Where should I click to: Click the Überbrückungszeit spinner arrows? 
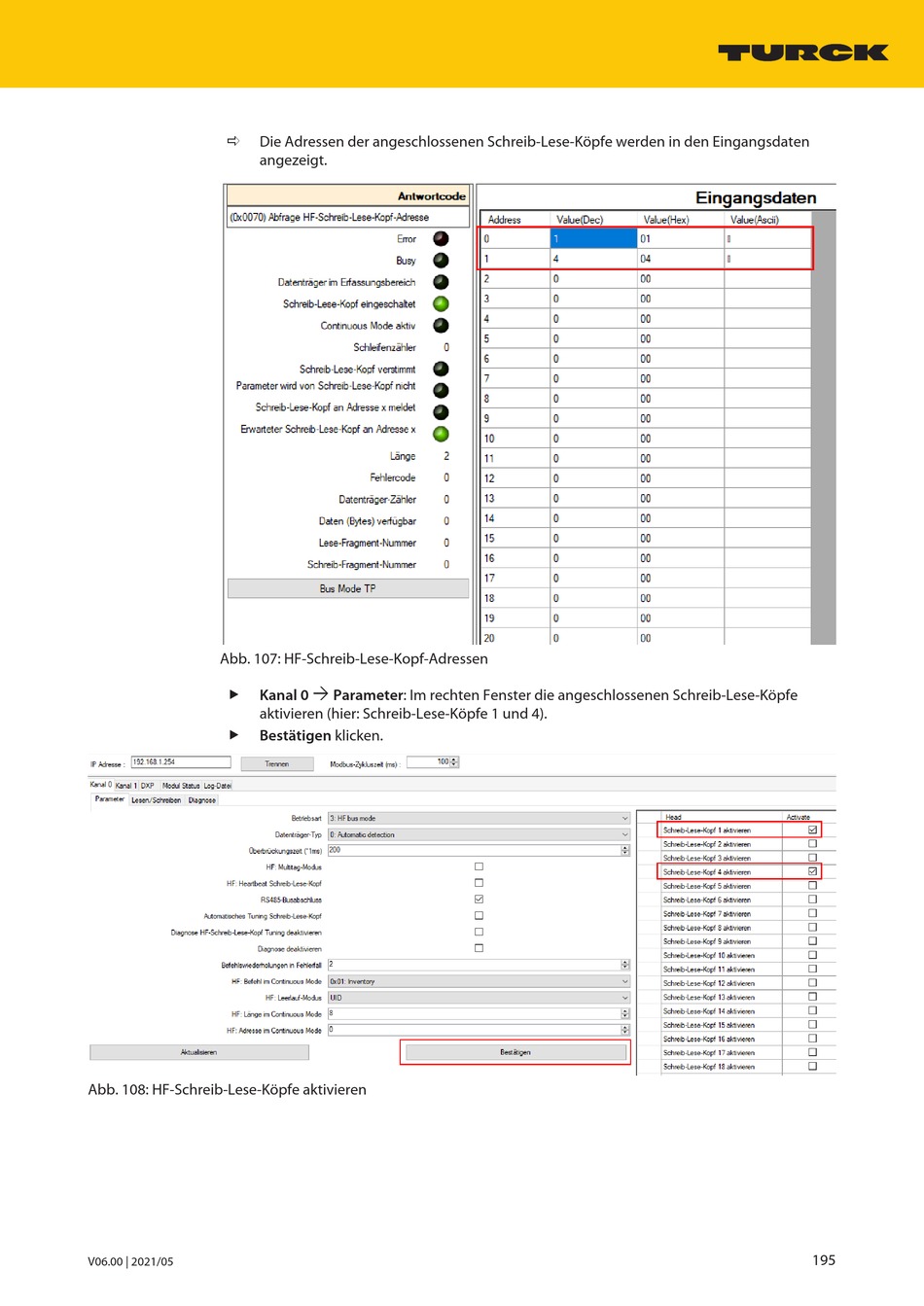(x=625, y=850)
